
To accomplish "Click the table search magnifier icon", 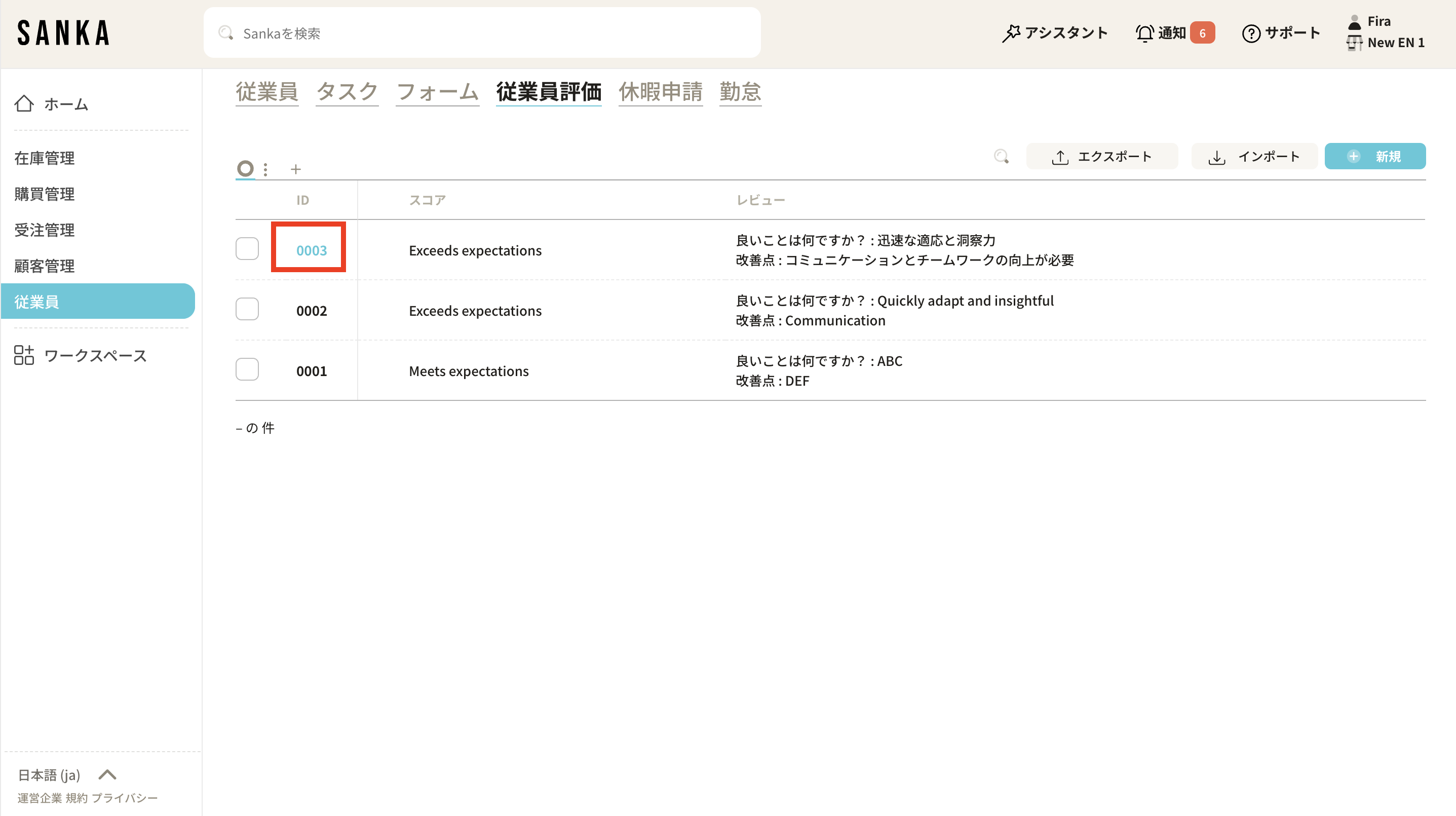I will click(1001, 156).
